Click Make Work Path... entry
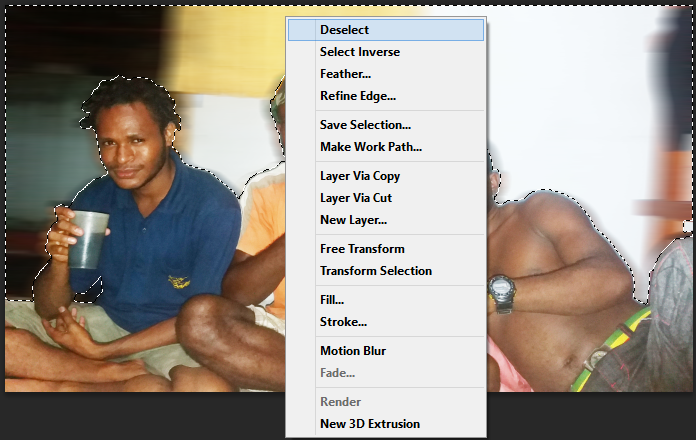Screen dimensions: 696x440 386,147
